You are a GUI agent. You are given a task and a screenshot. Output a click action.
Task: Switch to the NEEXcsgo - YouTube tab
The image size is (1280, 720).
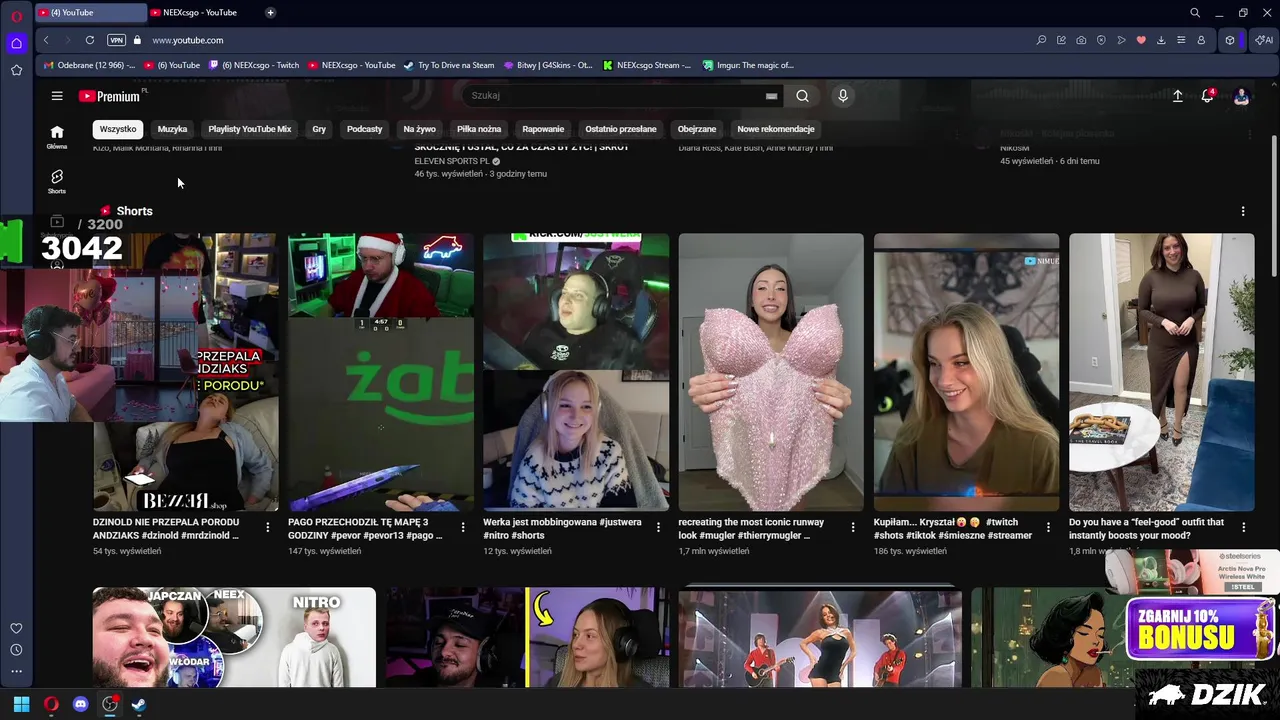point(199,13)
